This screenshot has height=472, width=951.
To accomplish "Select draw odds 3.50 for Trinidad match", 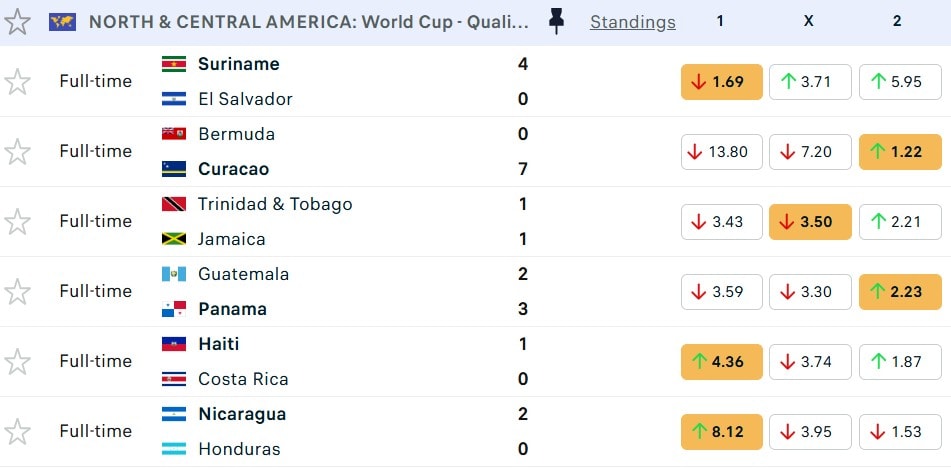I will click(x=810, y=222).
